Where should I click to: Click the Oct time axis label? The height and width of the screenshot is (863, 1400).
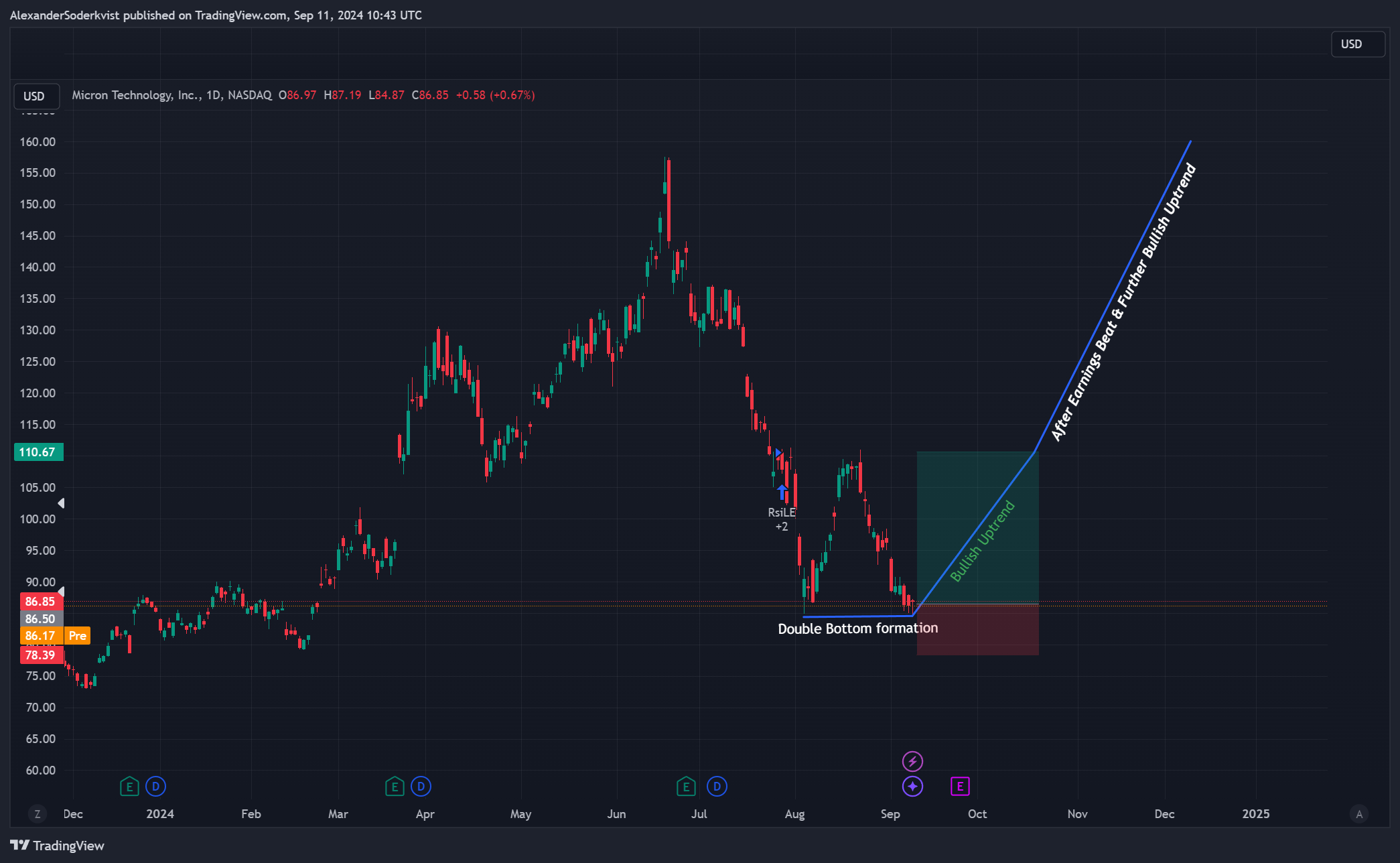(977, 814)
